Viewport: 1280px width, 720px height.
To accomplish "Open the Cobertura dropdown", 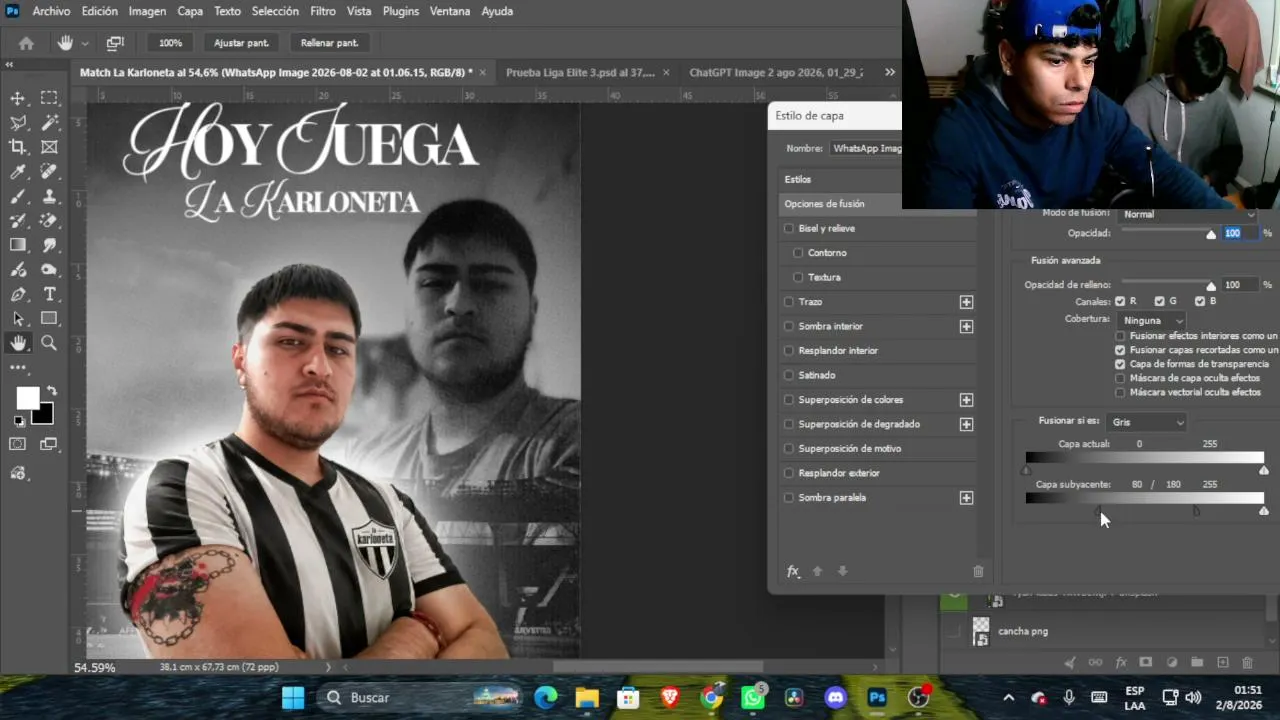I will [1152, 320].
